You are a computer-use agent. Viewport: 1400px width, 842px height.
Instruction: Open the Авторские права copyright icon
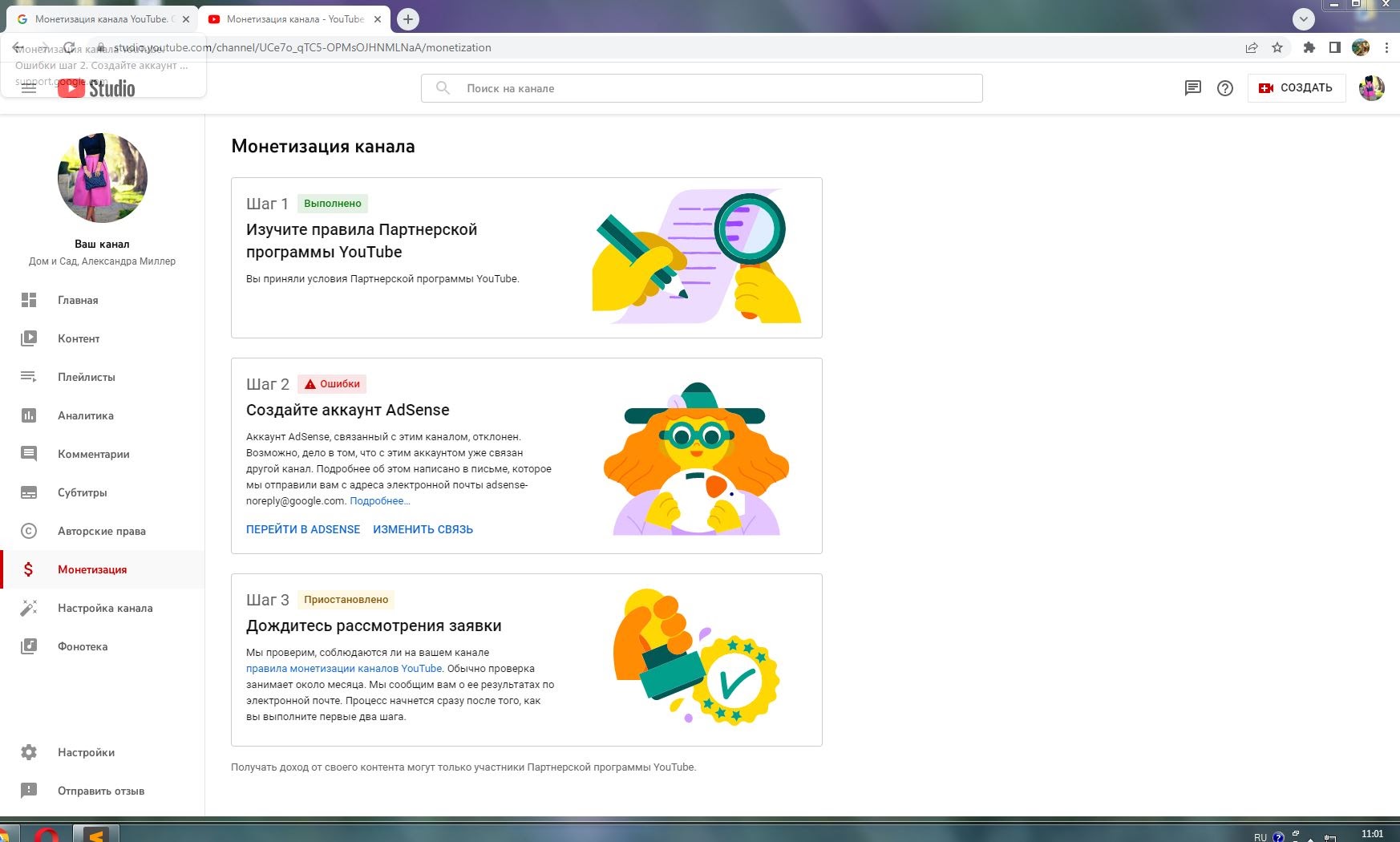coord(29,531)
